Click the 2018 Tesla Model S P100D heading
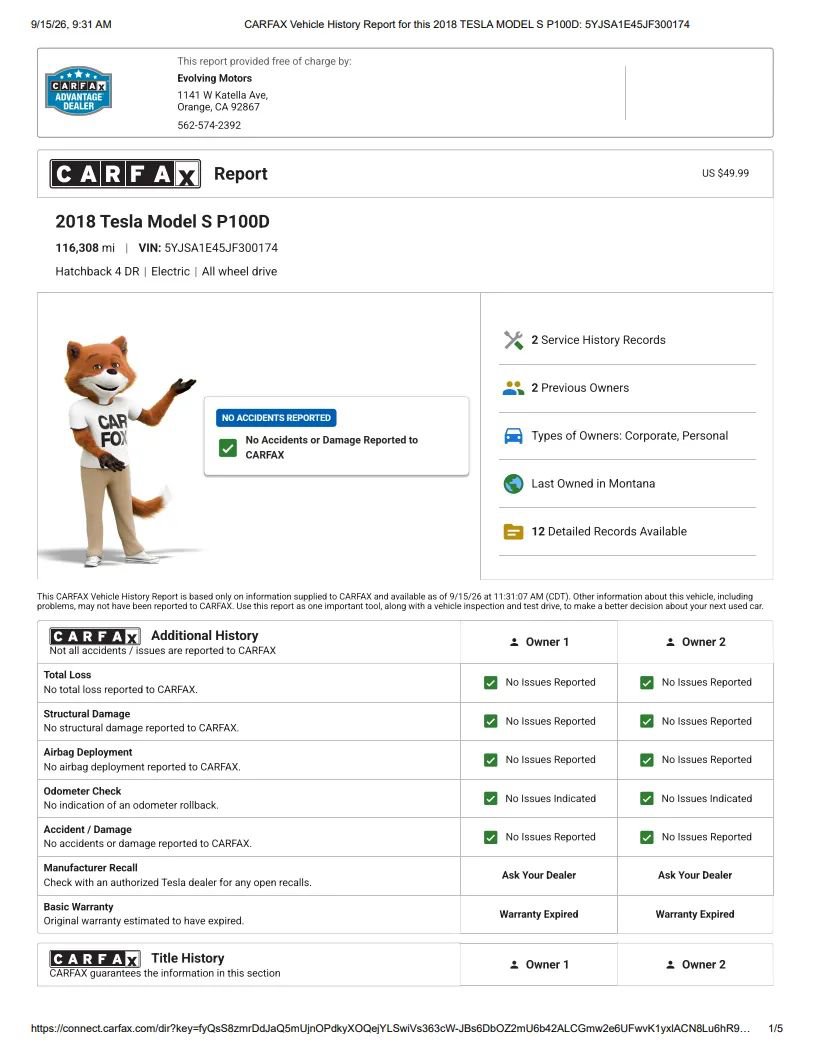The width and height of the screenshot is (814, 1052). pyautogui.click(x=162, y=221)
